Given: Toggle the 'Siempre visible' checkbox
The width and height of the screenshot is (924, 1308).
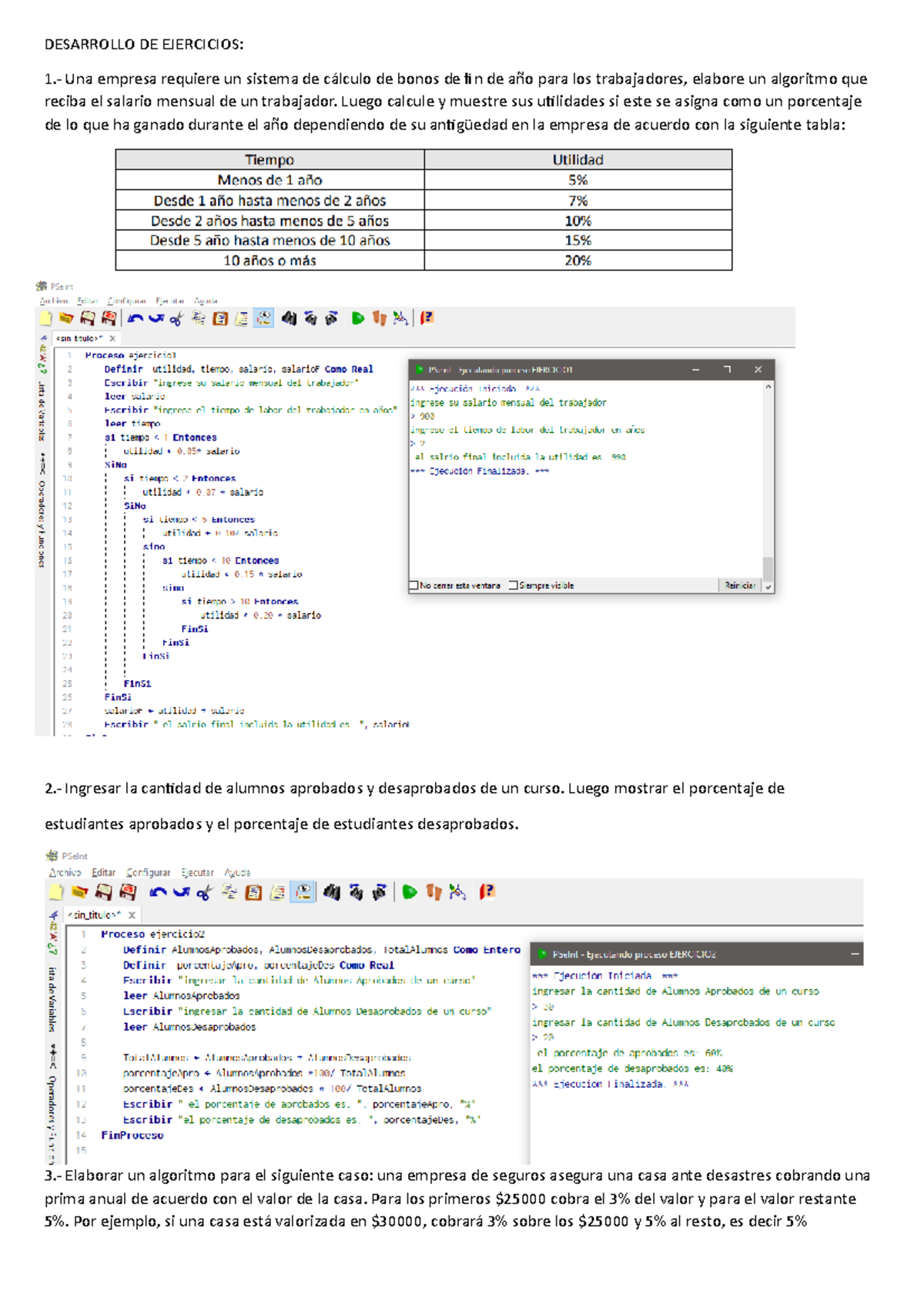Looking at the screenshot, I should [514, 585].
